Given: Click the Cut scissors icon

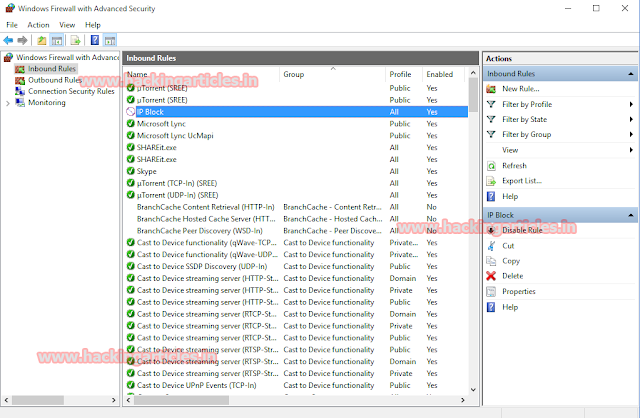Looking at the screenshot, I should (x=491, y=246).
